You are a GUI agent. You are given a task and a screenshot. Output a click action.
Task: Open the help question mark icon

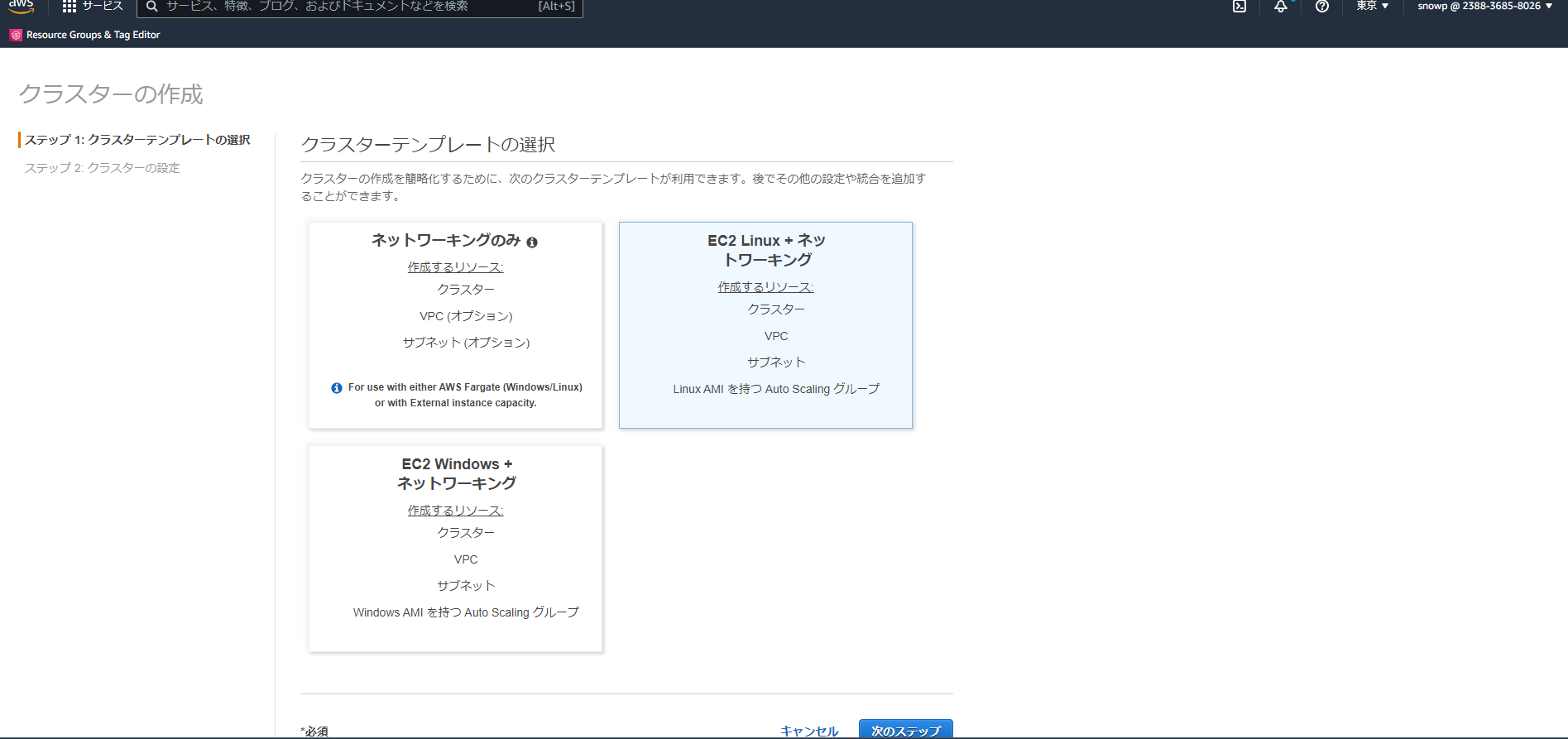tap(1322, 7)
